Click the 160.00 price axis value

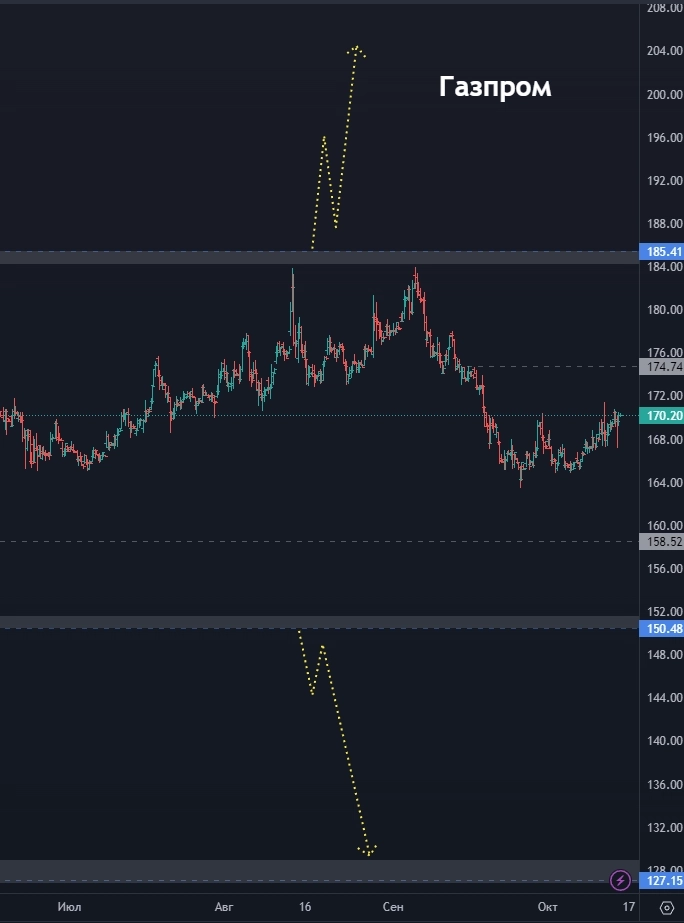pos(664,525)
